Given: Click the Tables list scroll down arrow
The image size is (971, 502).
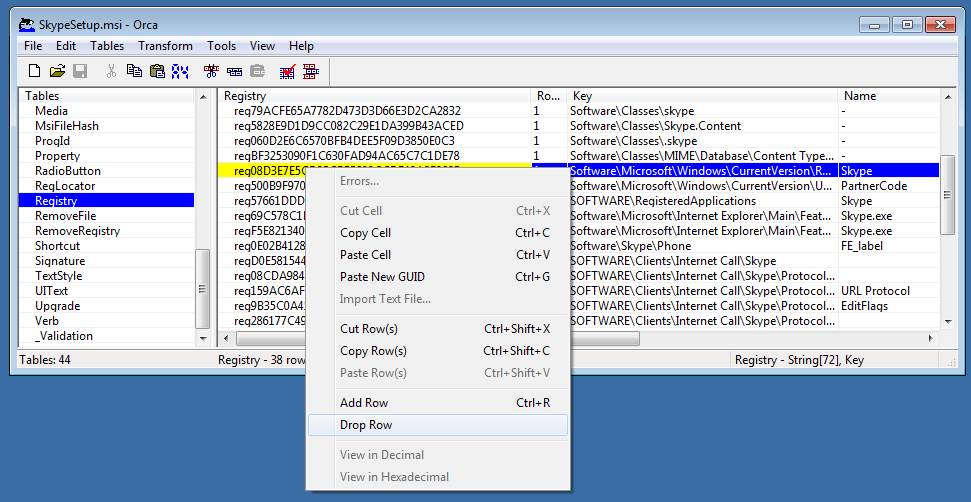Looking at the screenshot, I should 202,339.
